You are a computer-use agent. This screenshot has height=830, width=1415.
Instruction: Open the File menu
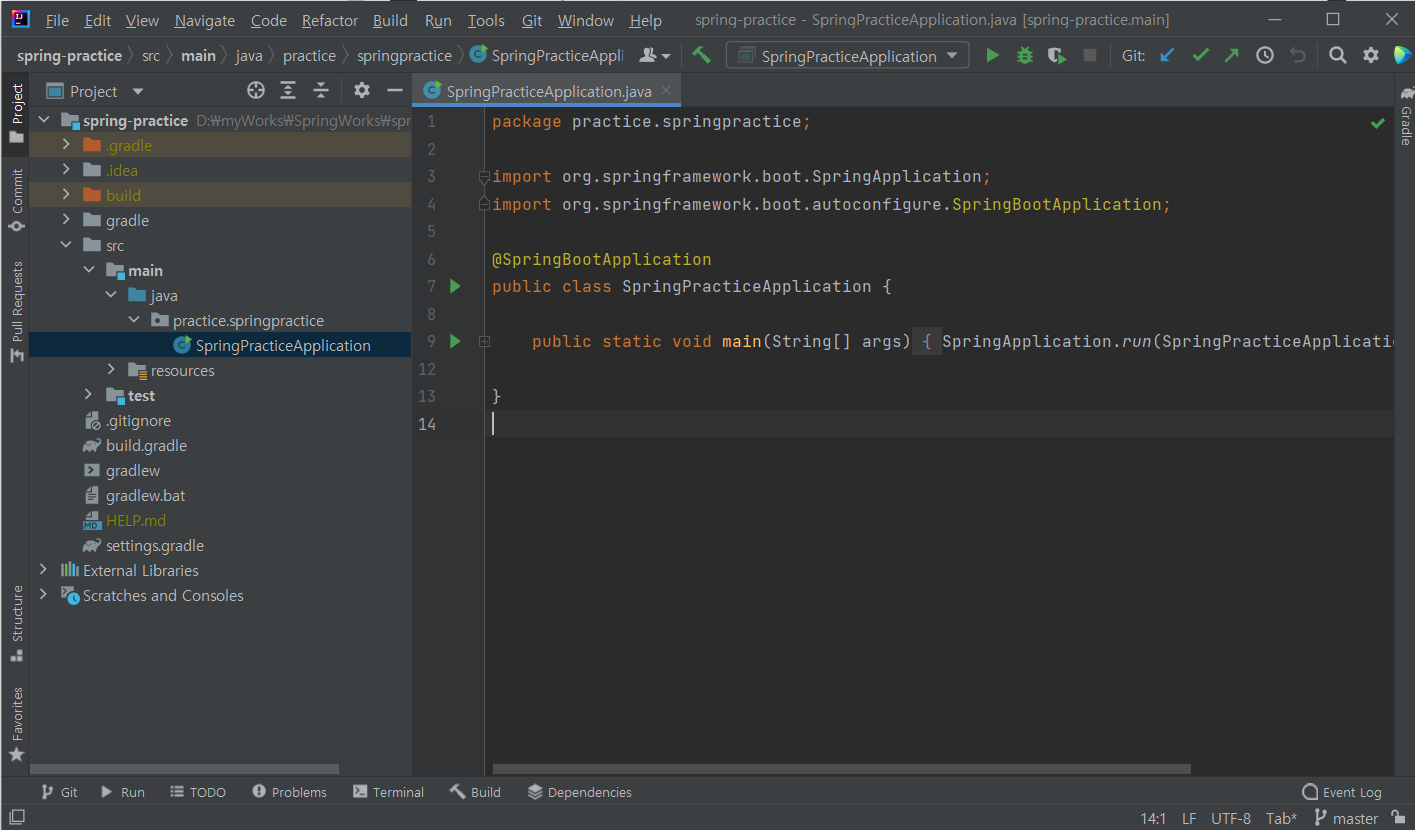pos(57,20)
